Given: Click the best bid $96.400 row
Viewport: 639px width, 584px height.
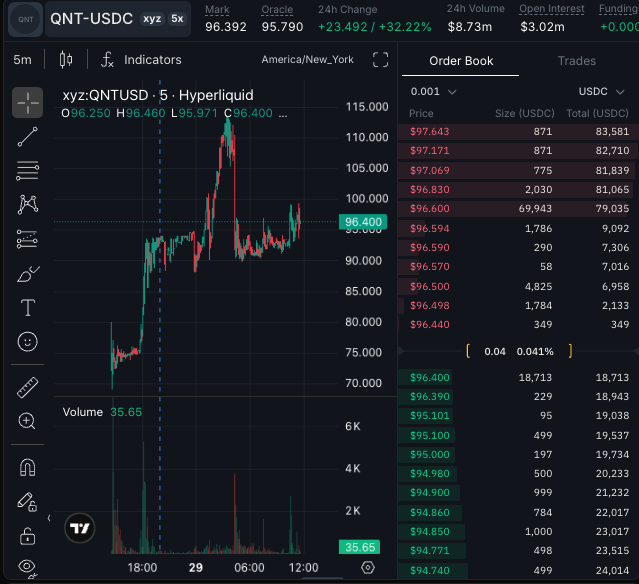Looking at the screenshot, I should (518, 377).
